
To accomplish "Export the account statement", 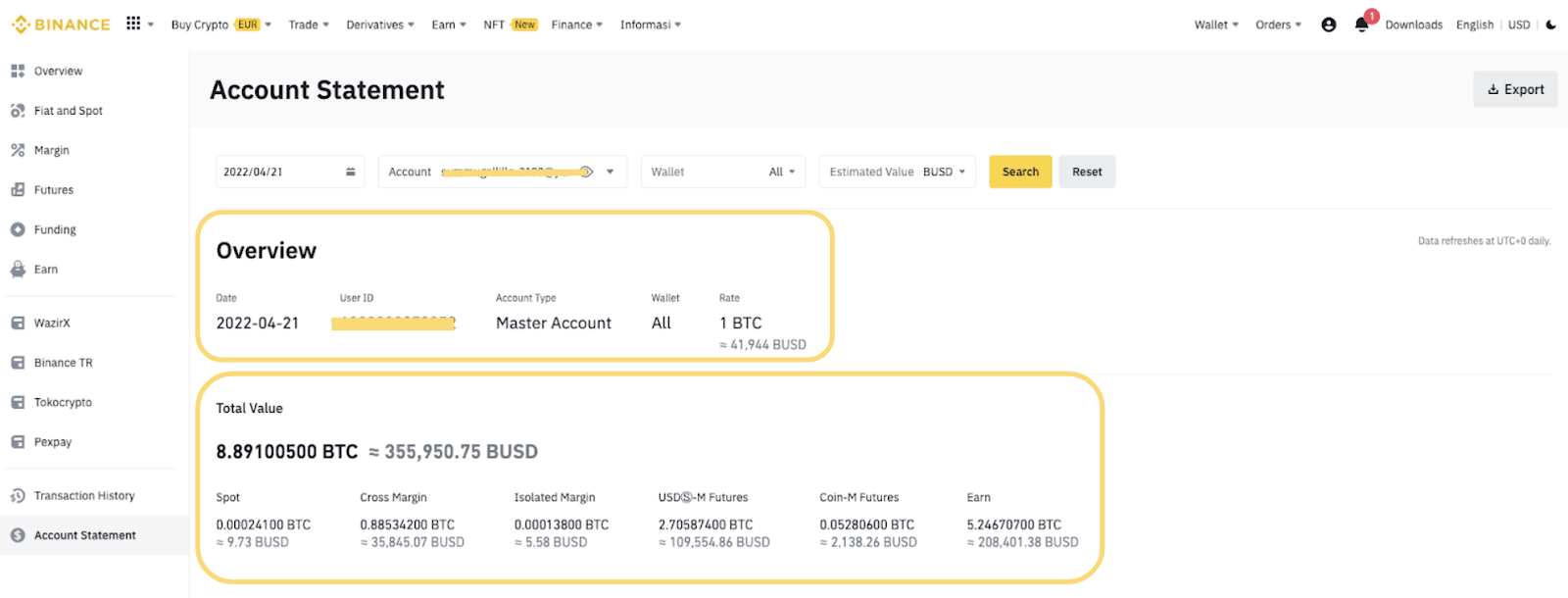I will [1515, 89].
